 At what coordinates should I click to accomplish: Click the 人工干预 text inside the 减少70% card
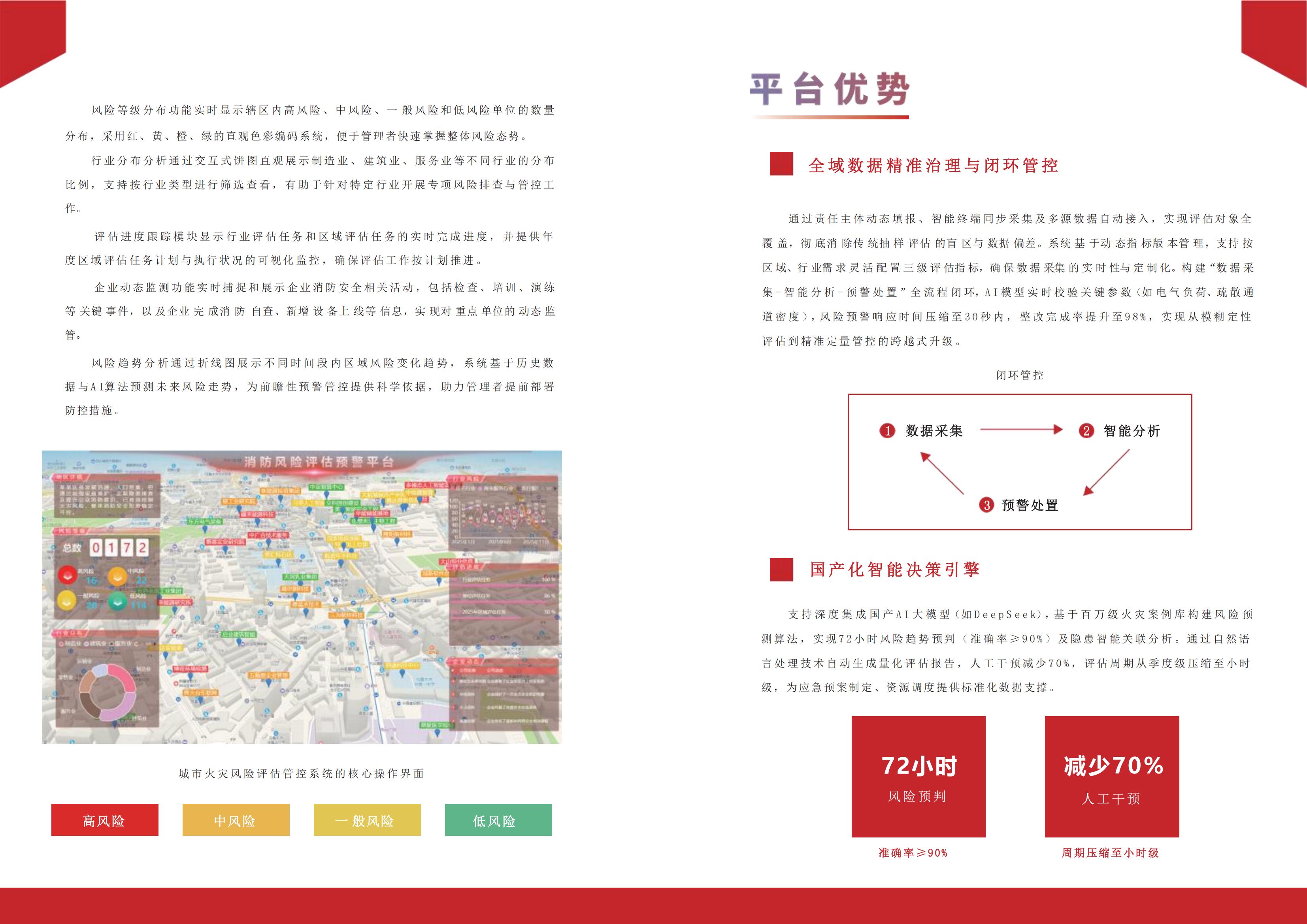pos(1111,799)
